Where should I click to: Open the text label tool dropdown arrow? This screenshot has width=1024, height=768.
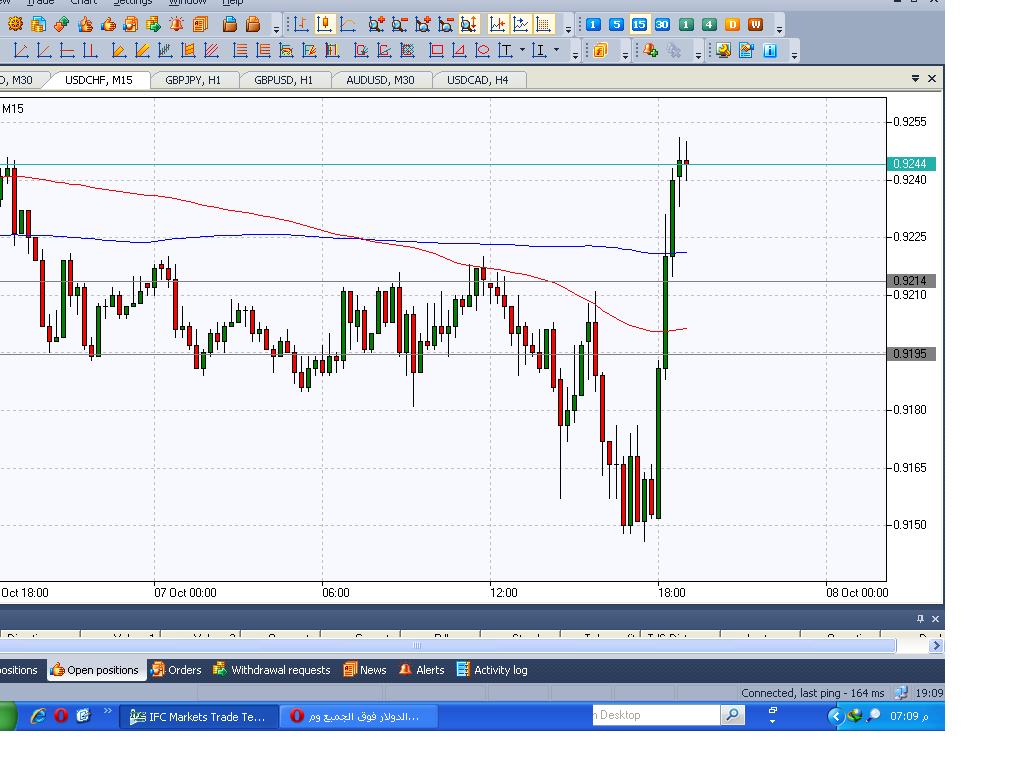(x=522, y=50)
